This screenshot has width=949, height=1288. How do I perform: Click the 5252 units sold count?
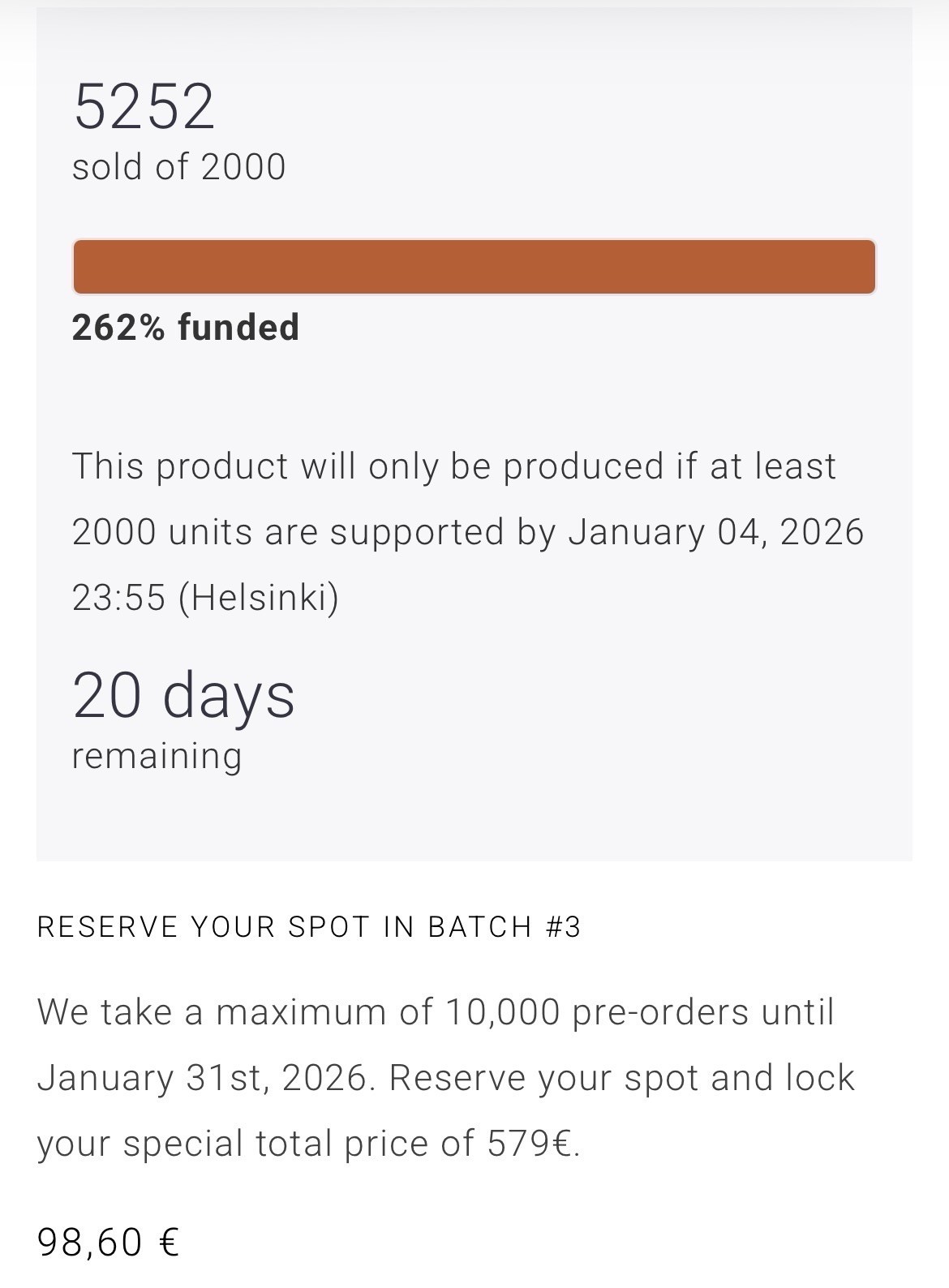pyautogui.click(x=144, y=106)
